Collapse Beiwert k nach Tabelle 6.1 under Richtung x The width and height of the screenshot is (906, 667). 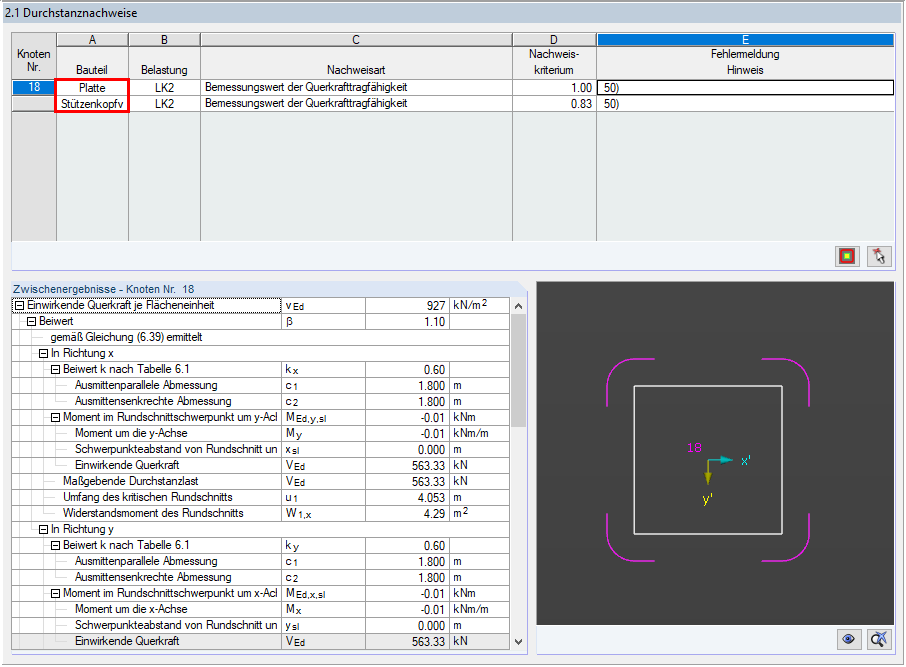coord(55,370)
